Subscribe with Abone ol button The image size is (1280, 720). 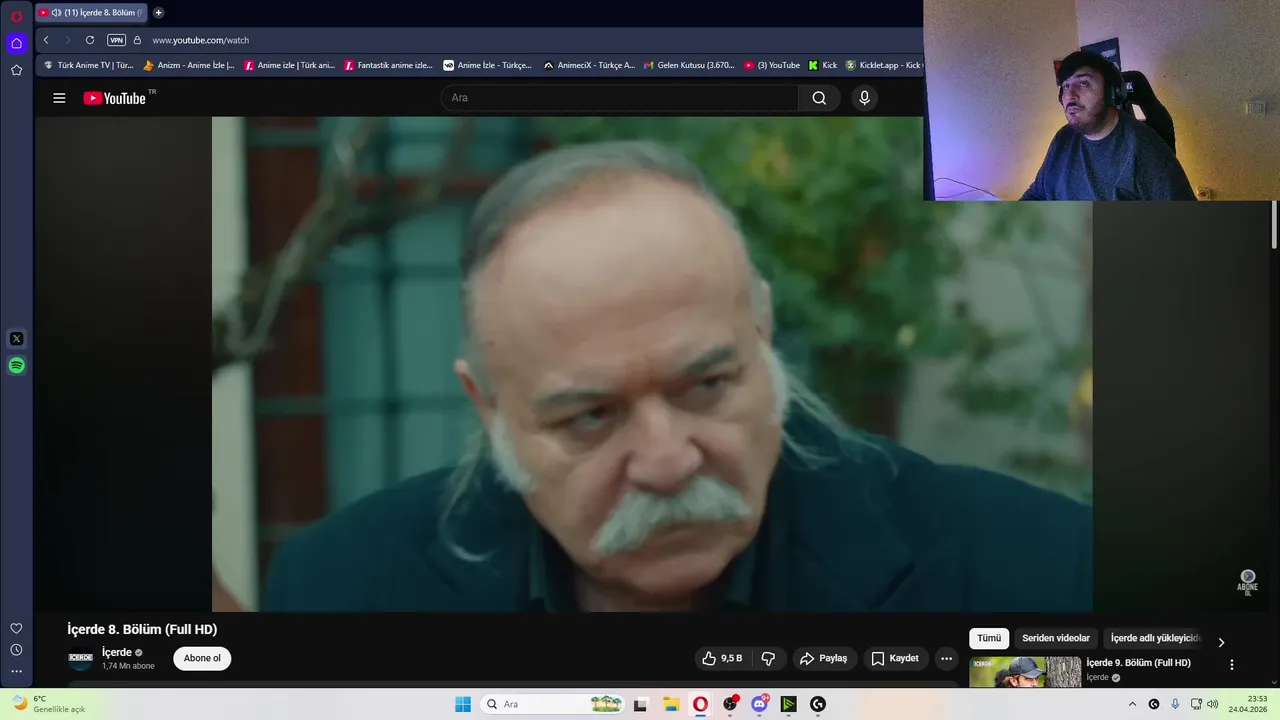point(202,658)
